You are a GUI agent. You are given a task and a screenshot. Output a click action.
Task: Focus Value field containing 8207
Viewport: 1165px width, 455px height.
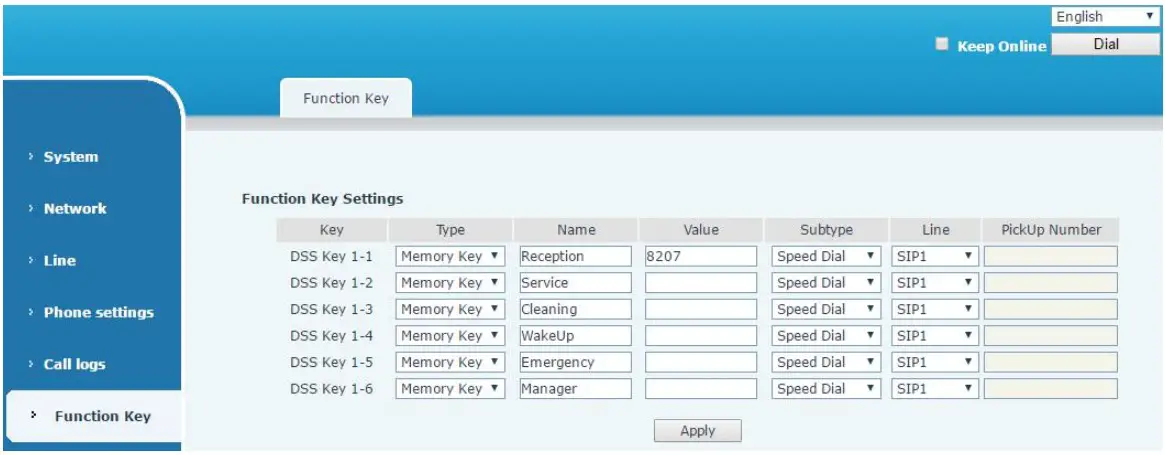(700, 257)
